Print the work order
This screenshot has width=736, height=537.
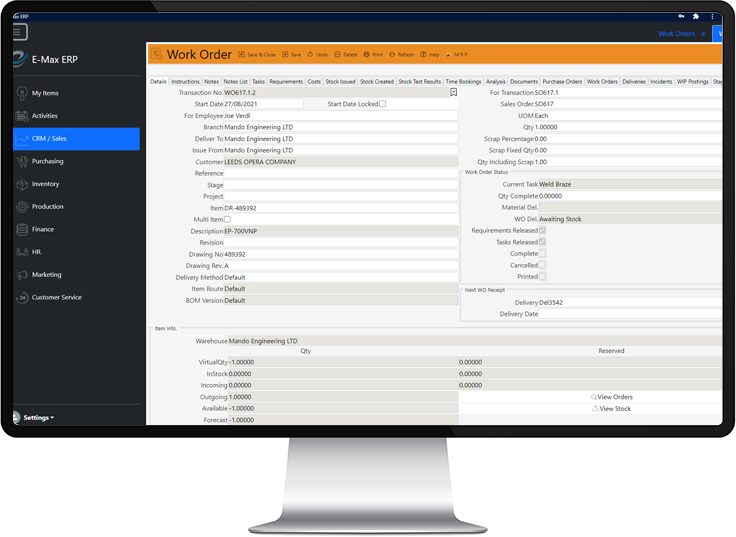[x=372, y=55]
